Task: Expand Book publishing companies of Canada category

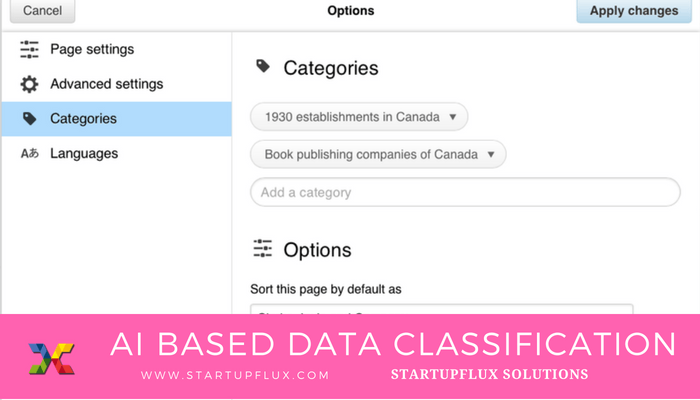Action: (378, 154)
